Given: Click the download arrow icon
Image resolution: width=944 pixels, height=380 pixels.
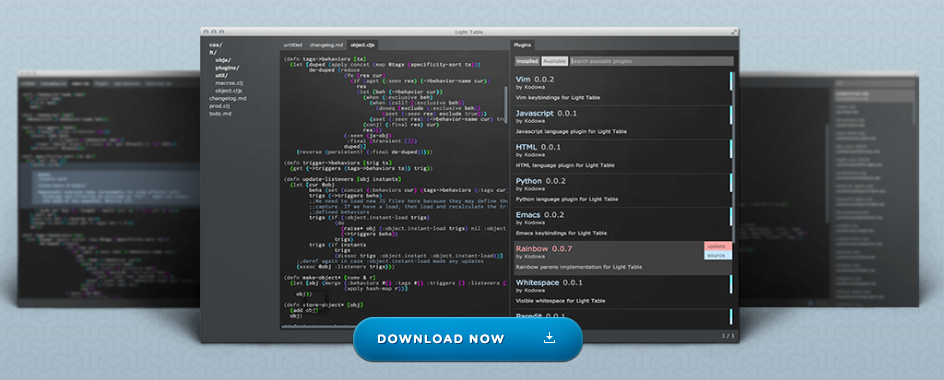Looking at the screenshot, I should (x=549, y=338).
